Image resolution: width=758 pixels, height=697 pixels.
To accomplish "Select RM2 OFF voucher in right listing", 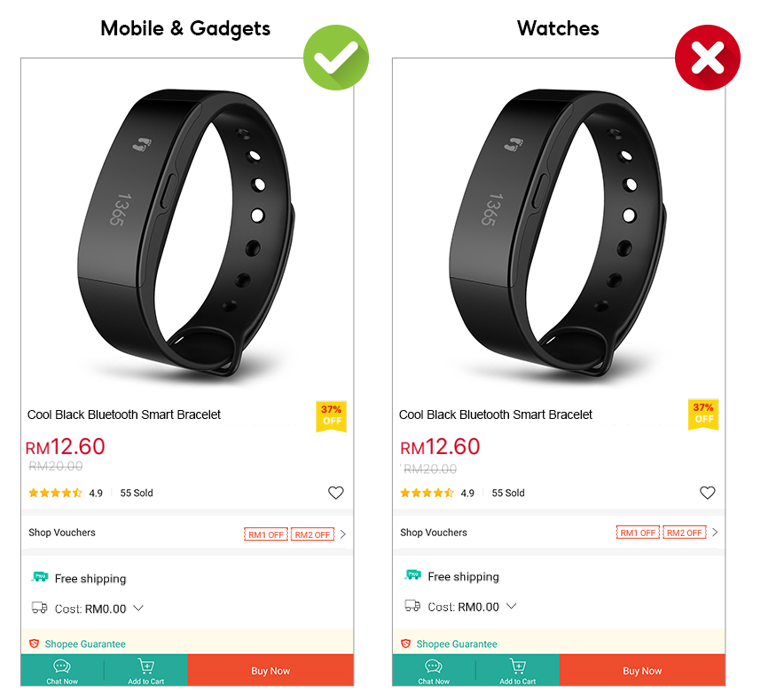I will [684, 532].
